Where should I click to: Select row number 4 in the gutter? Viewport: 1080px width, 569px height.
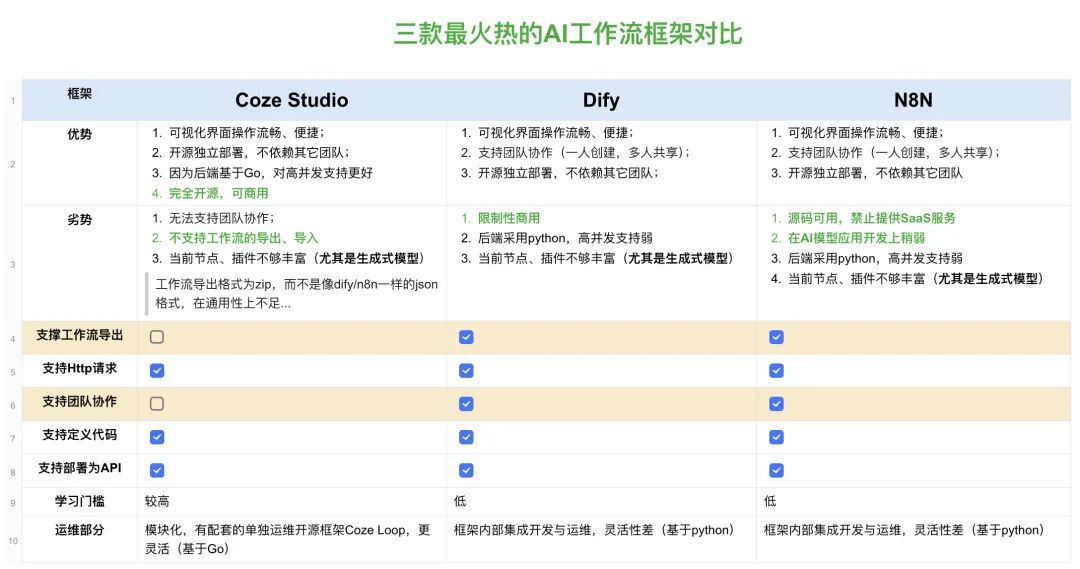(13, 339)
